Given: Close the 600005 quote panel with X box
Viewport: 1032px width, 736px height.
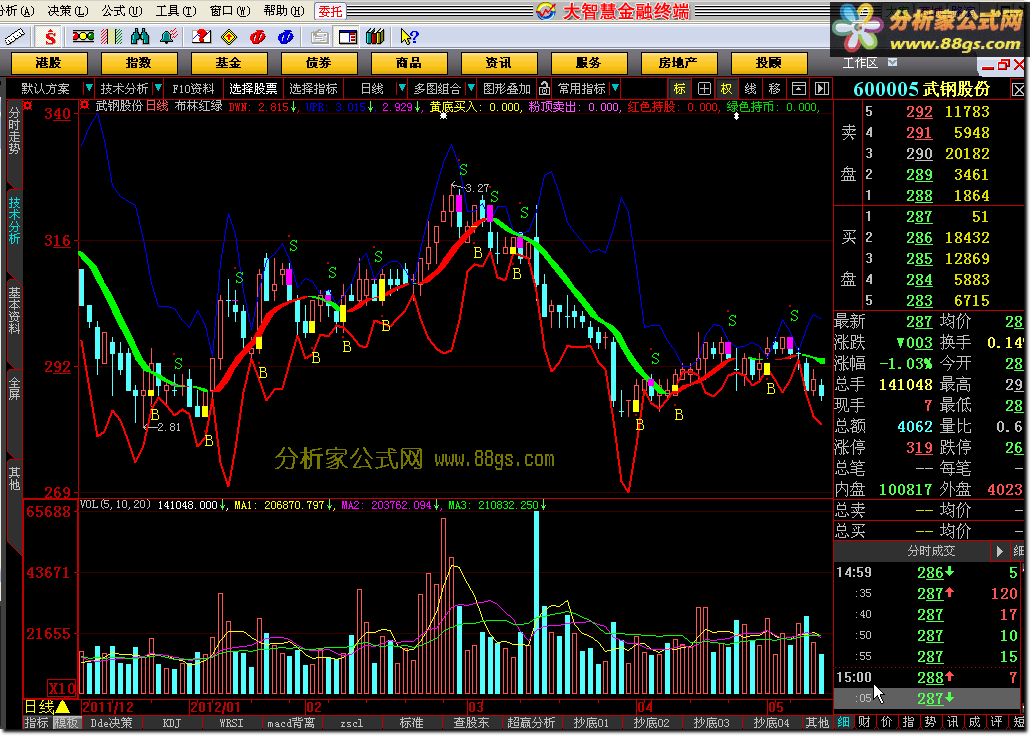Looking at the screenshot, I should (1019, 89).
